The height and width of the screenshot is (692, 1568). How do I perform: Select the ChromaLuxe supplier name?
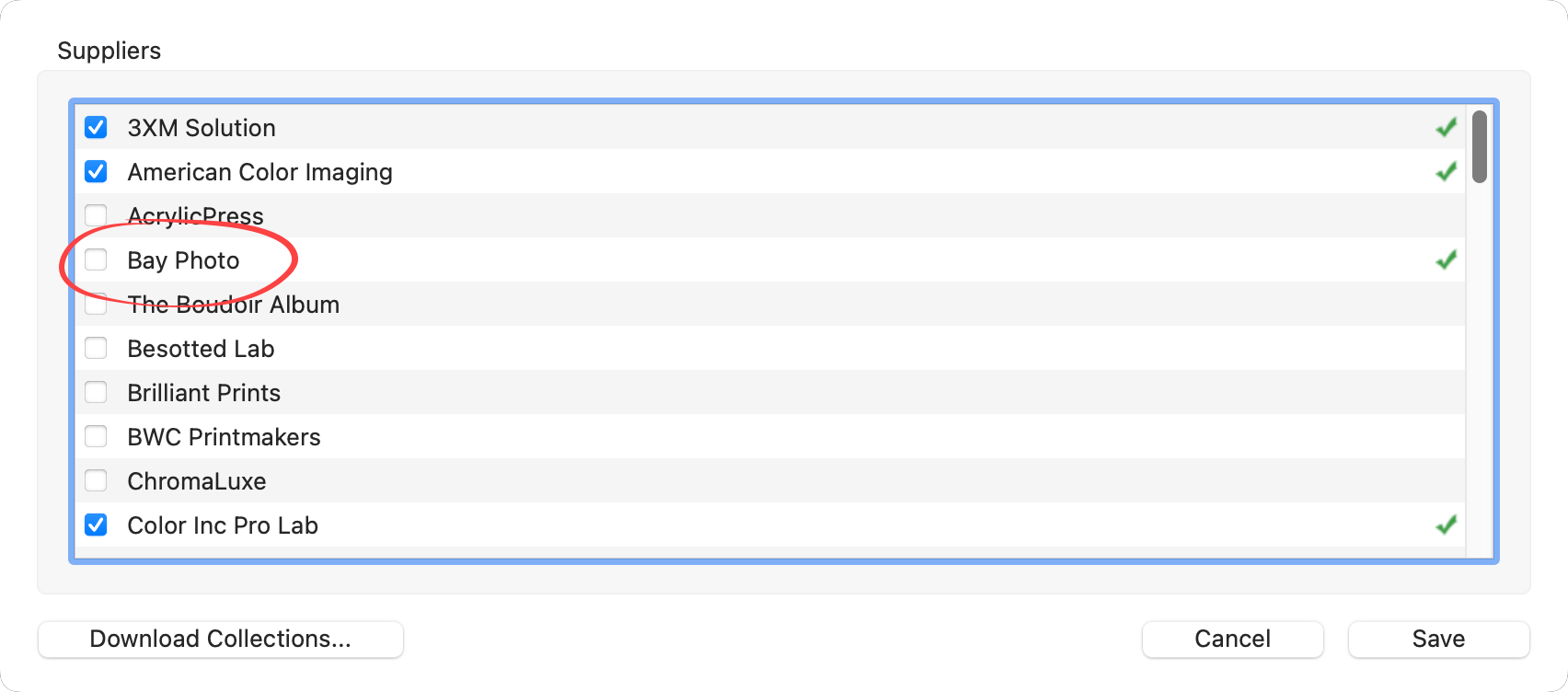coord(197,481)
